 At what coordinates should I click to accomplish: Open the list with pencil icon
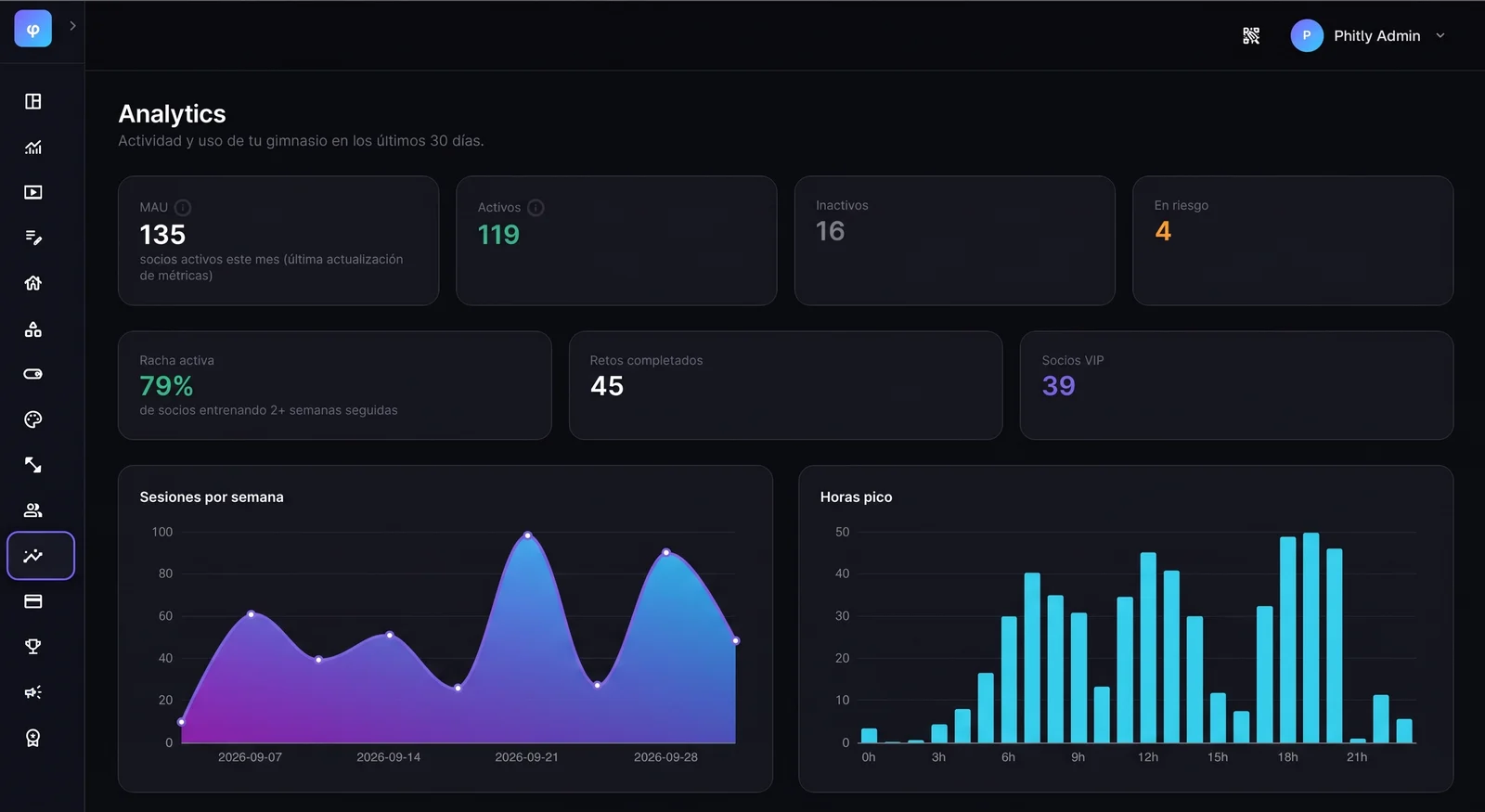[x=33, y=238]
